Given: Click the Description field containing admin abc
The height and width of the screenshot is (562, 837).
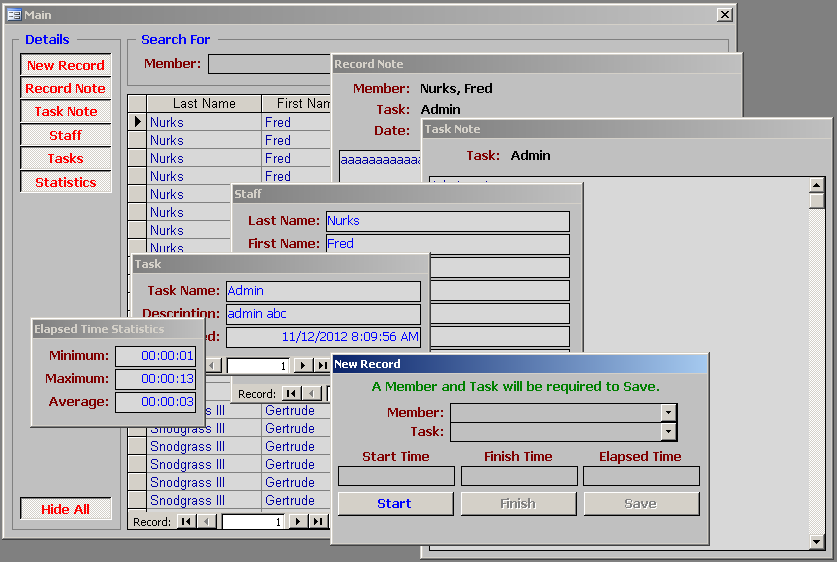Looking at the screenshot, I should (x=323, y=314).
